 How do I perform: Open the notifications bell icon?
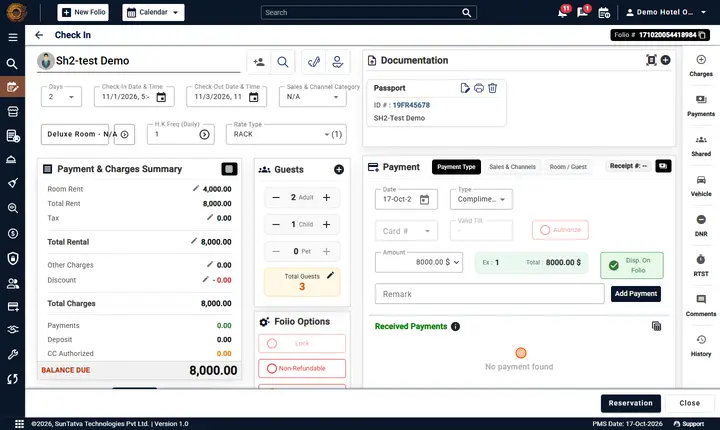[563, 12]
